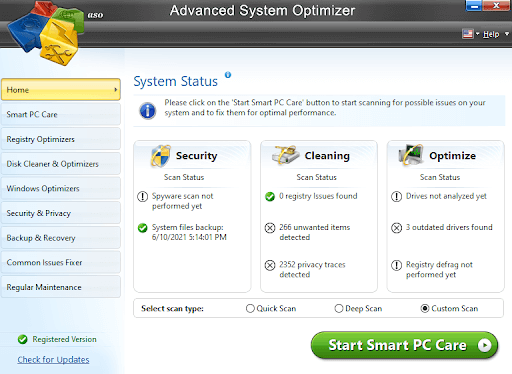Open Windows Optimizers in sidebar
The width and height of the screenshot is (512, 374).
(x=61, y=188)
